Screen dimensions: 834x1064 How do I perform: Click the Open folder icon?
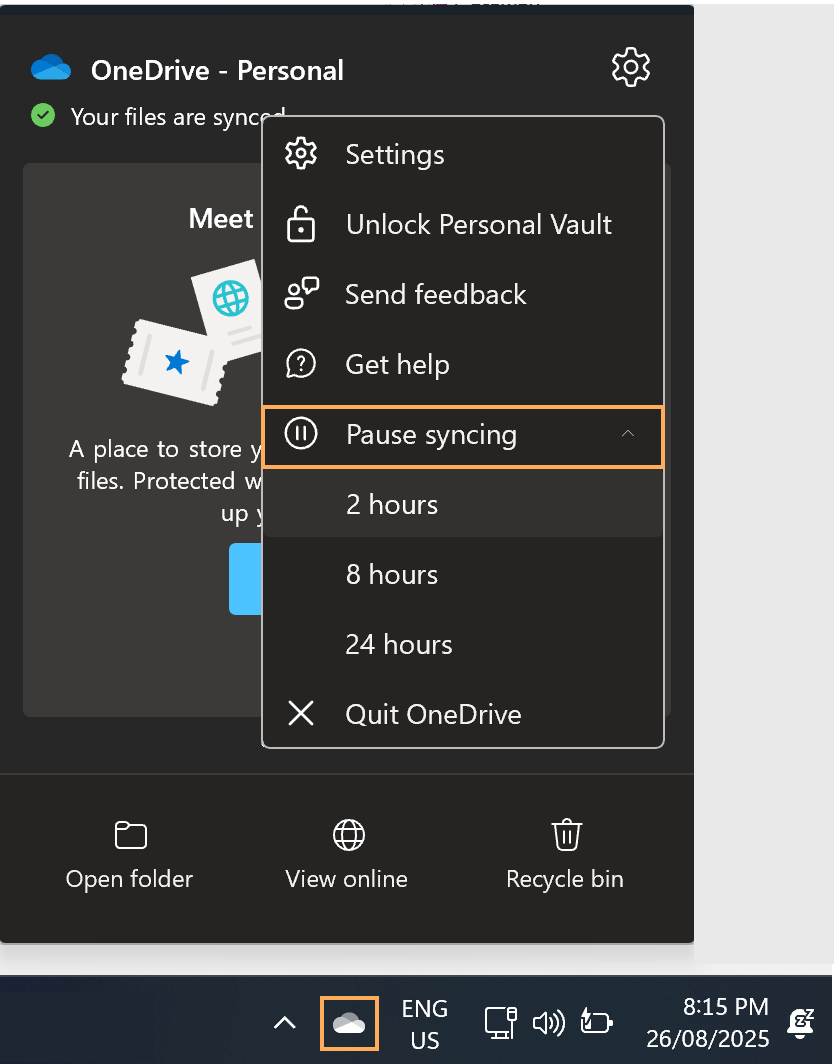tap(130, 835)
